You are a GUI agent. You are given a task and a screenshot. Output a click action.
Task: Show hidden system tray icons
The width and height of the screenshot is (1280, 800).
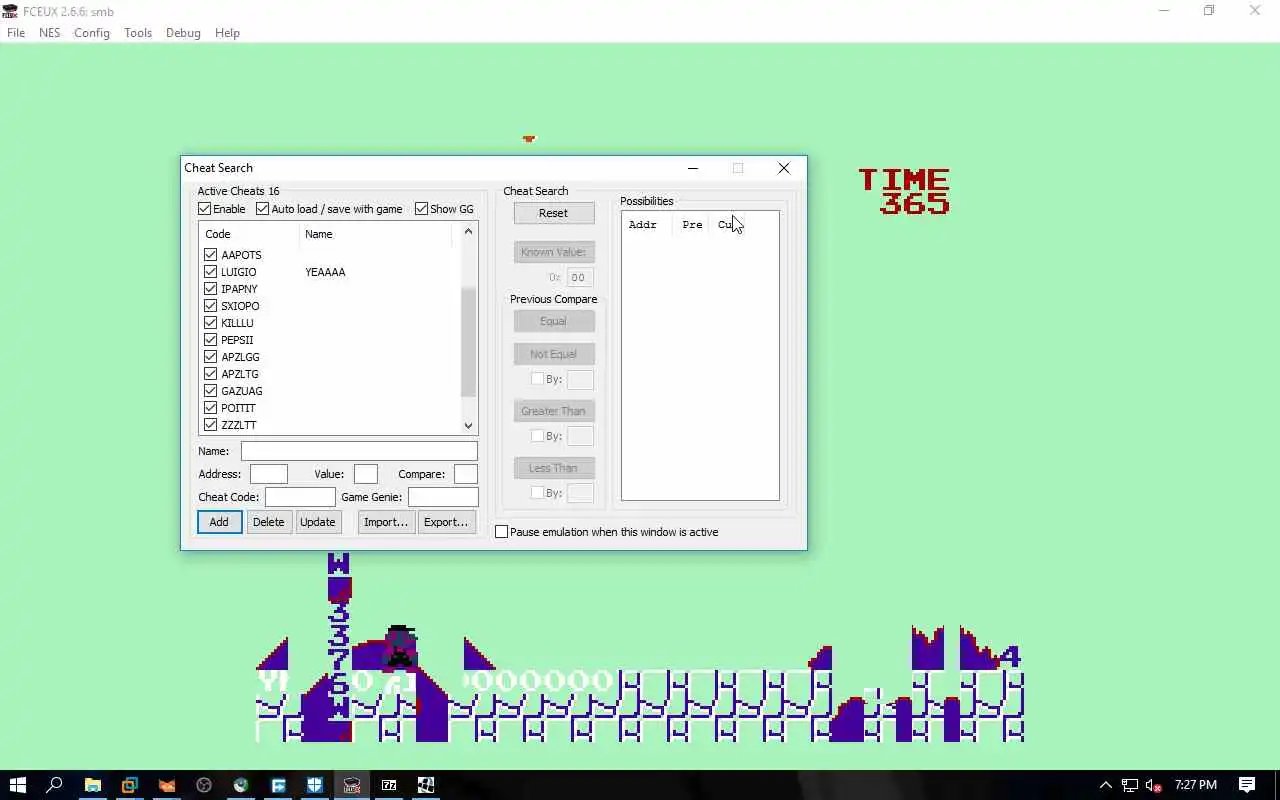[x=1106, y=785]
